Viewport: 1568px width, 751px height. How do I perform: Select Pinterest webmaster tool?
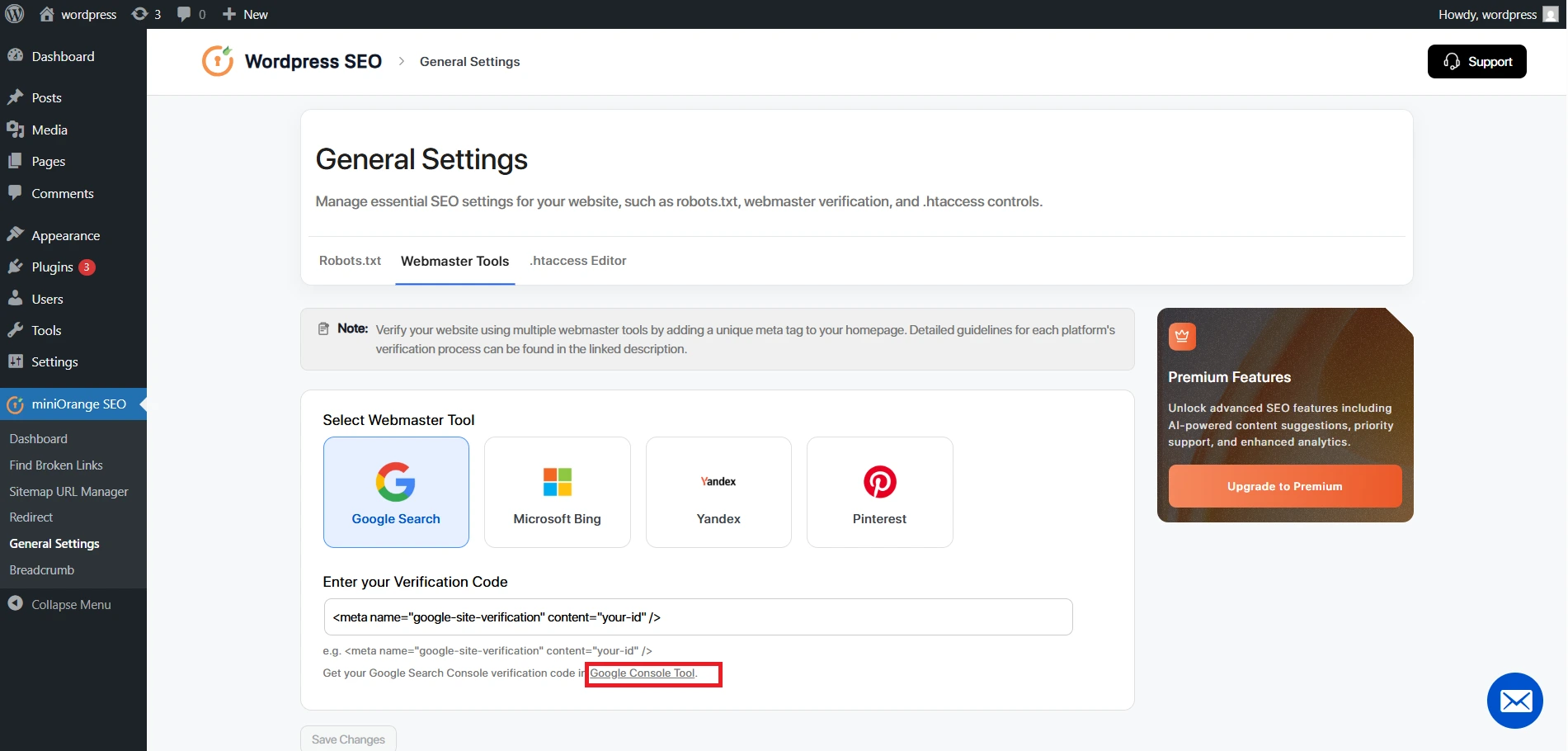pos(879,492)
